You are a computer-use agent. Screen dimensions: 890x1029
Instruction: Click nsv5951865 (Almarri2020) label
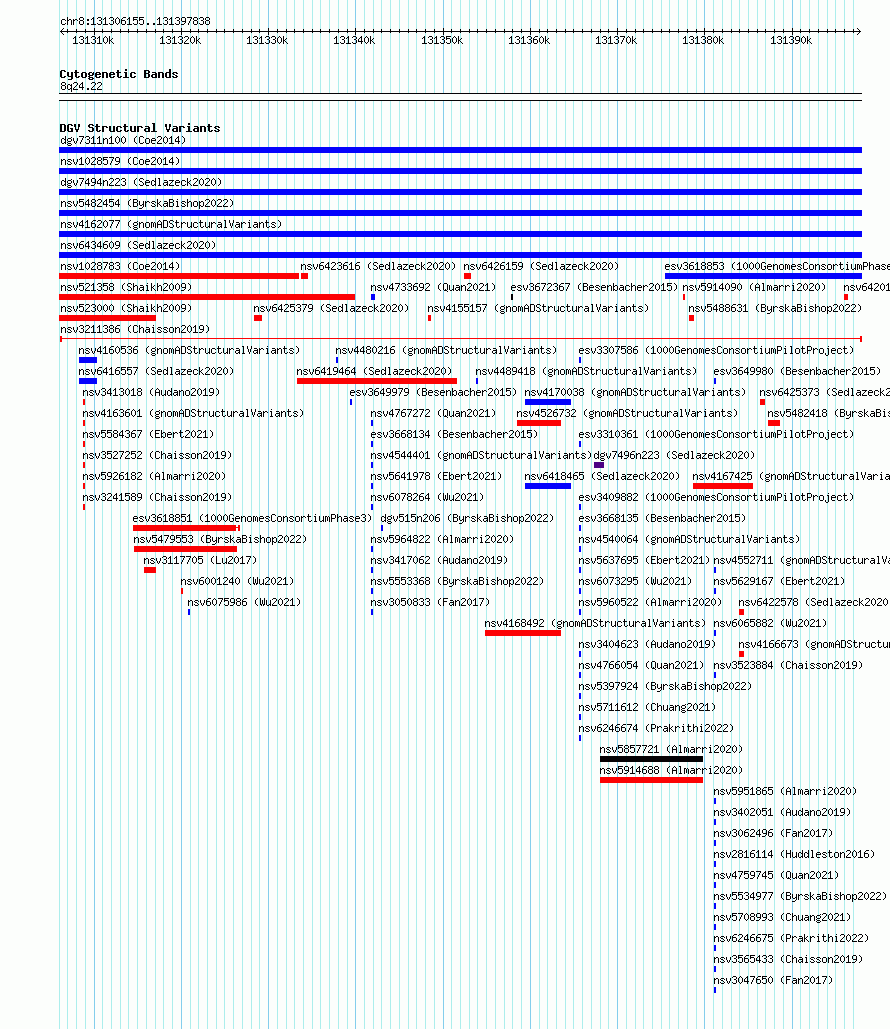click(x=786, y=791)
